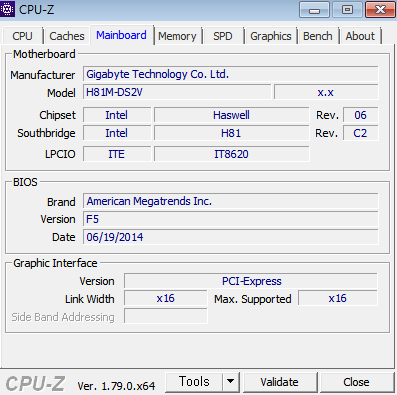Click the Tools button

point(194,382)
